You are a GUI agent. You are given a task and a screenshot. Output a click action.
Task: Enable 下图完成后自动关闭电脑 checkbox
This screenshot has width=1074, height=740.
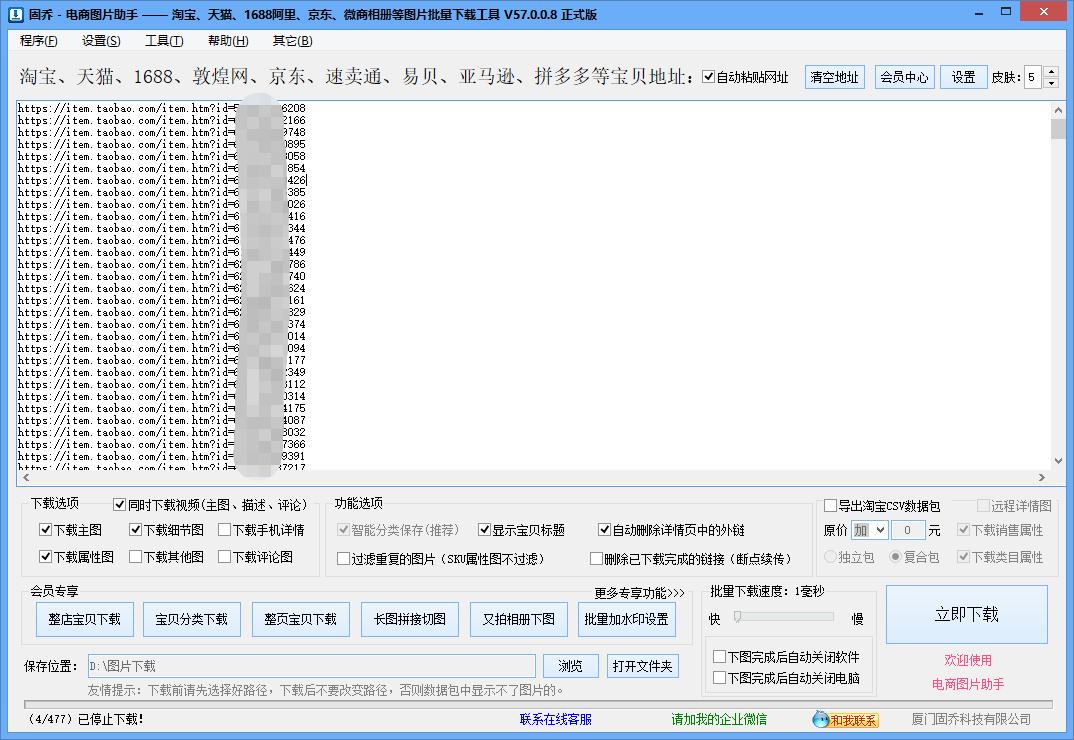click(x=719, y=678)
